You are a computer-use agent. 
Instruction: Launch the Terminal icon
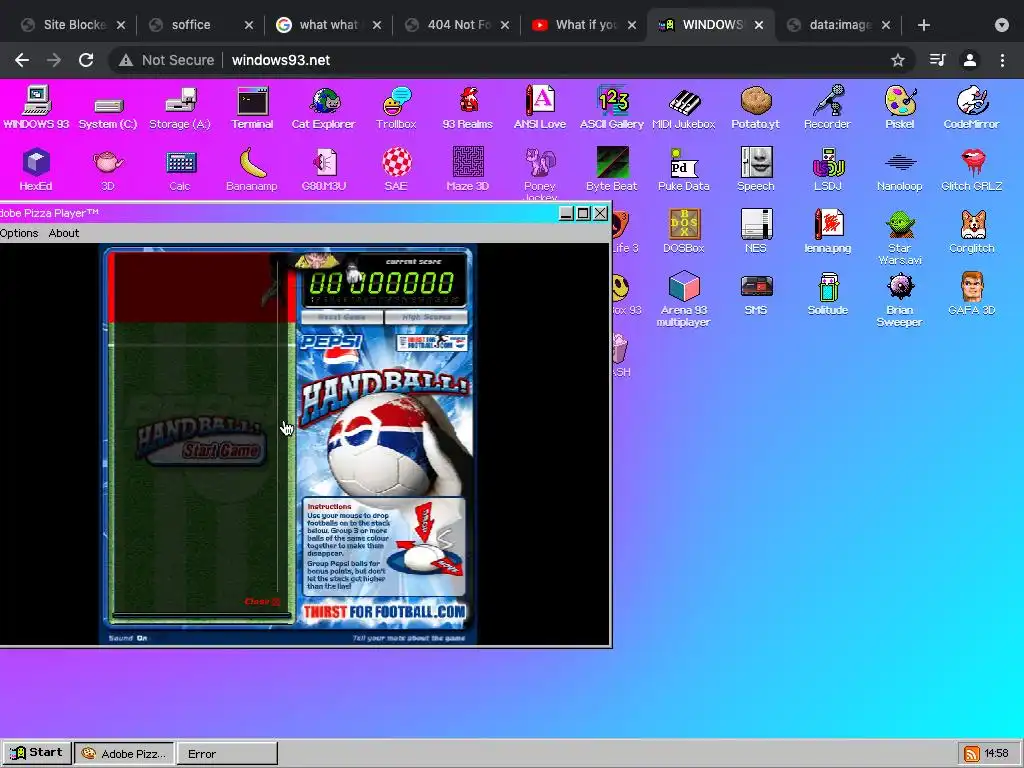coord(252,108)
